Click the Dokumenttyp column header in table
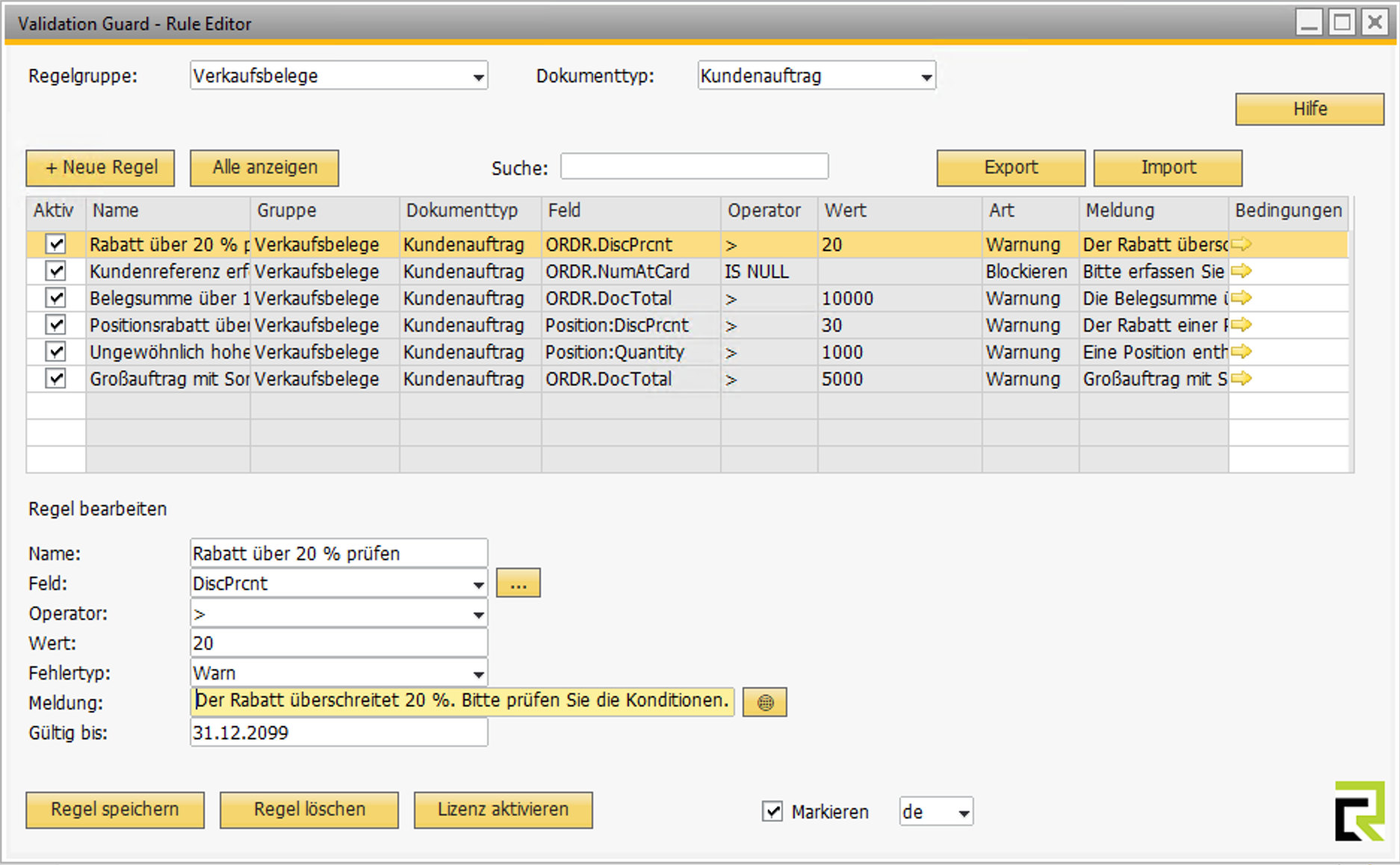Screen dimensions: 1400x865 (x=471, y=211)
